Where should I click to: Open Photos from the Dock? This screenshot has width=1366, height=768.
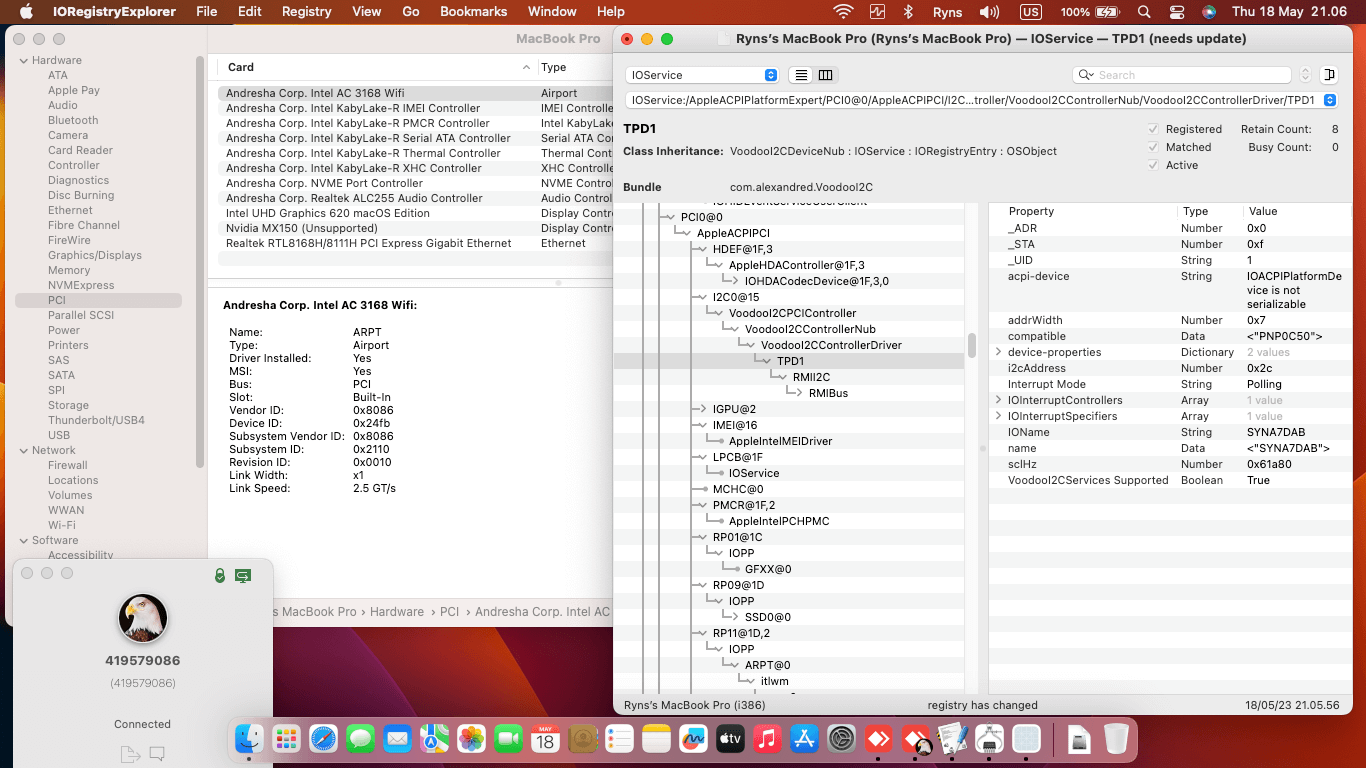[x=471, y=739]
